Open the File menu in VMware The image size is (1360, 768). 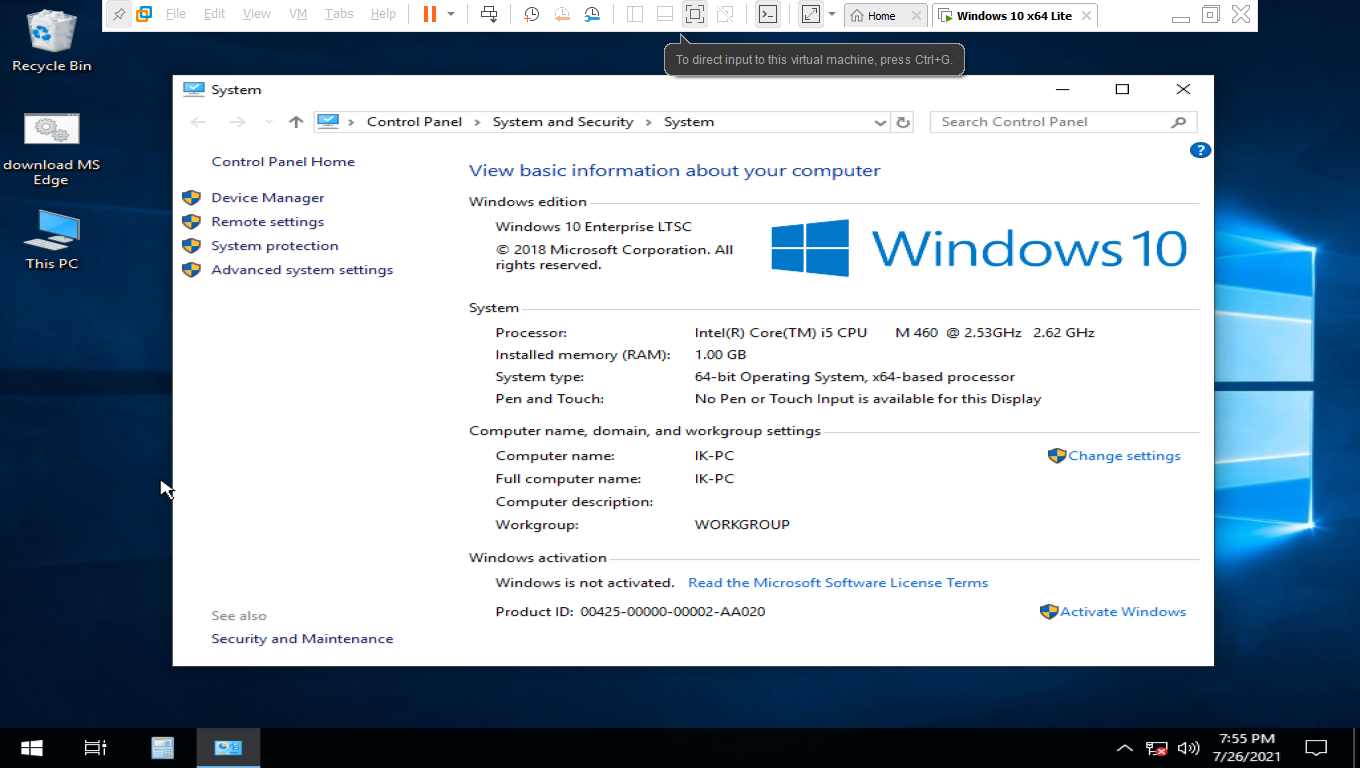pos(176,14)
